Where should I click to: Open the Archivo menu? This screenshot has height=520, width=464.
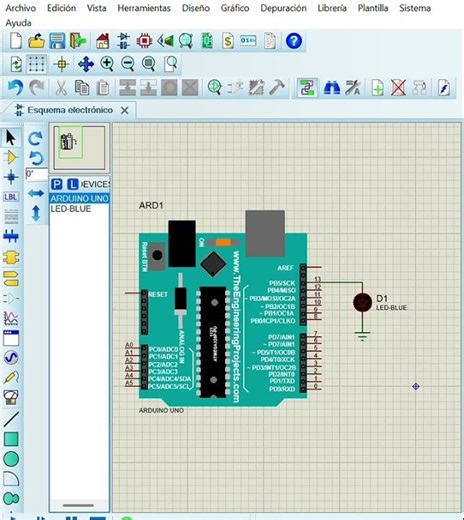click(x=21, y=8)
